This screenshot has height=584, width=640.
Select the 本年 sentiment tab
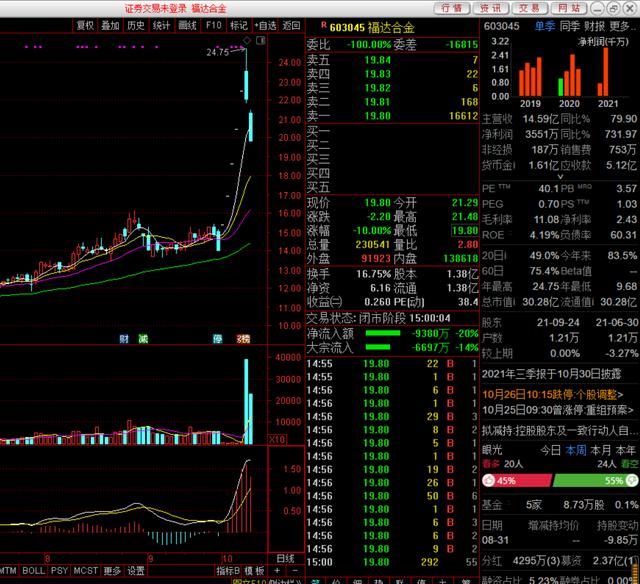coord(626,451)
